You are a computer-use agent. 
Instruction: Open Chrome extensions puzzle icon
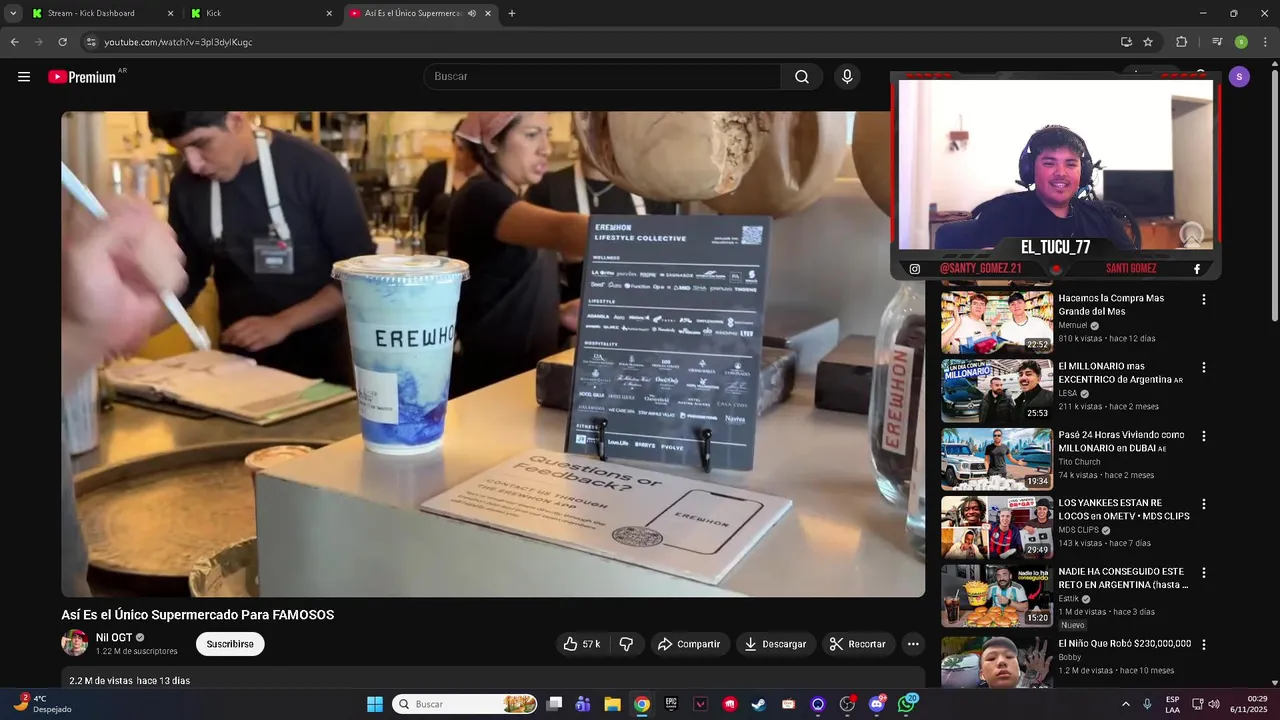coord(1182,42)
